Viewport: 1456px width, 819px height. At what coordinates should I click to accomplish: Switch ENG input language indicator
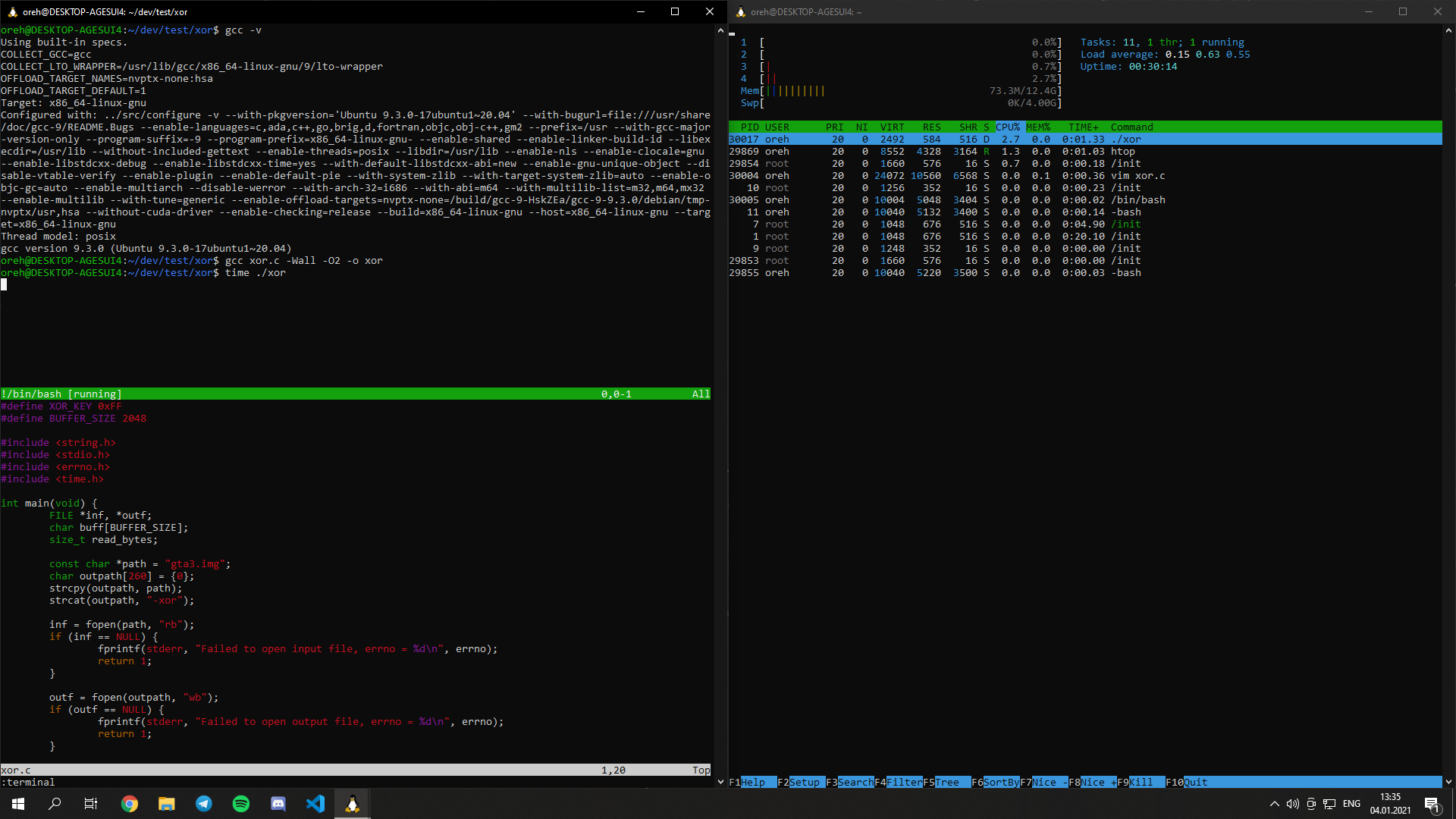pos(1351,804)
